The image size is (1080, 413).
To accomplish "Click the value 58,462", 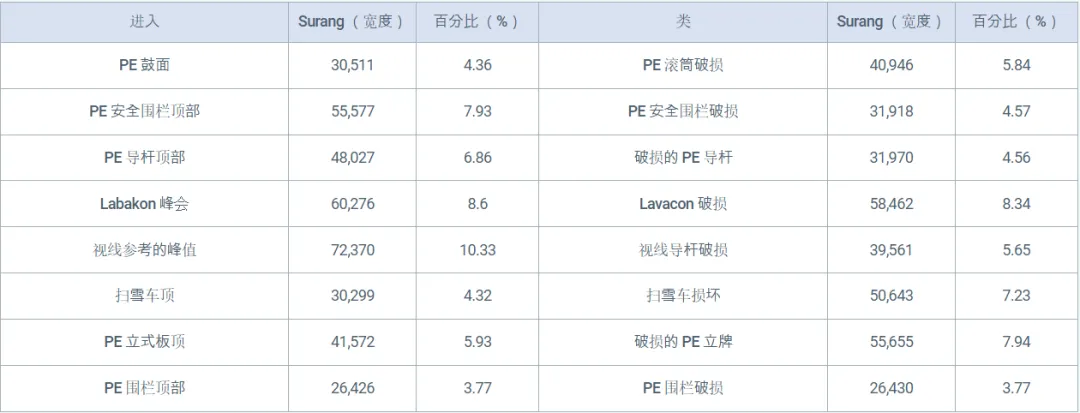I will 891,203.
